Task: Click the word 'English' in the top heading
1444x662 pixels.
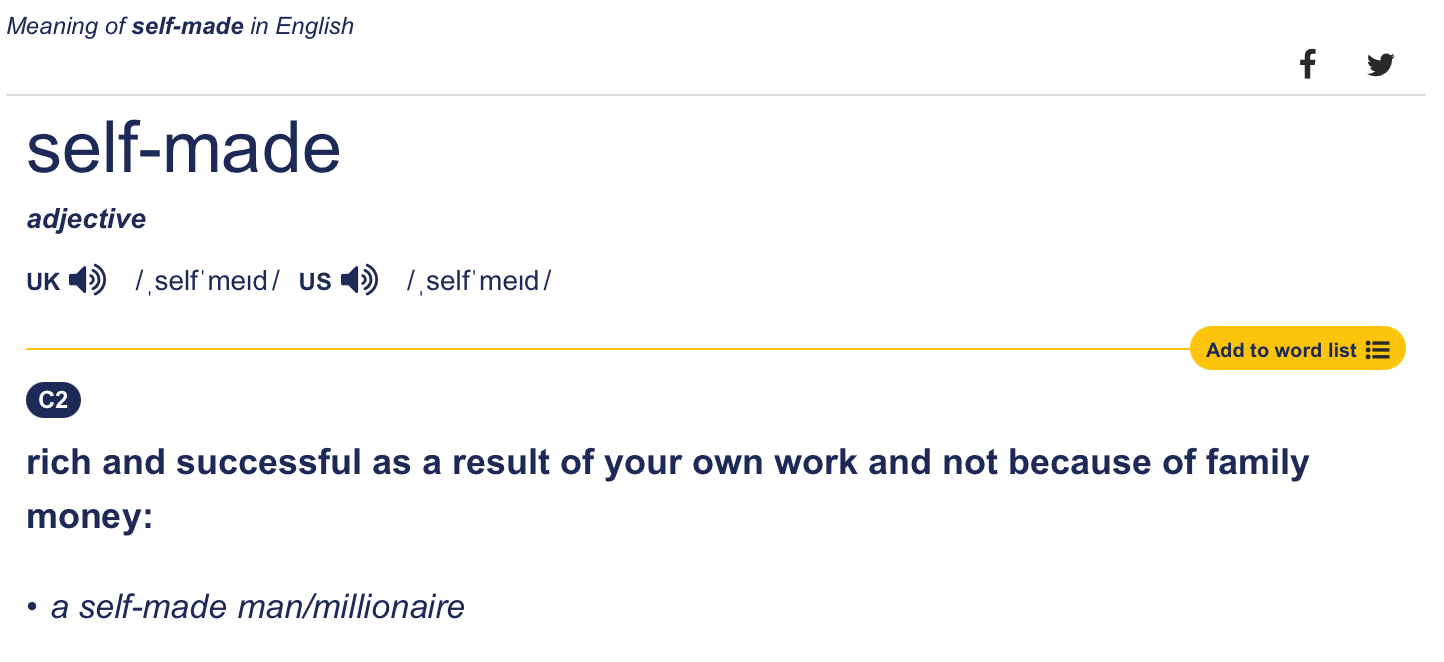Action: tap(315, 26)
